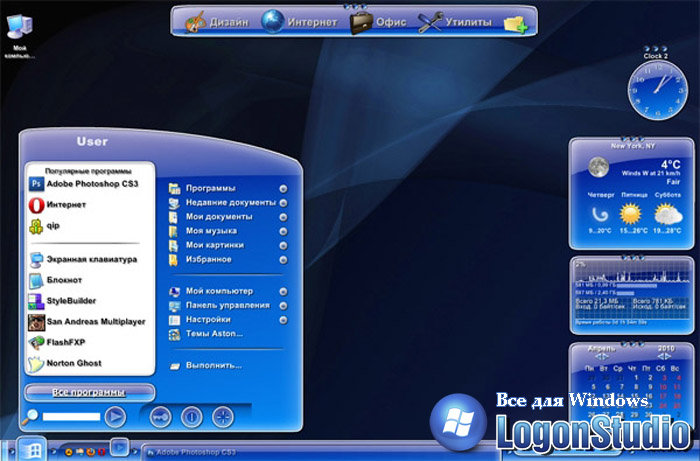
Task: Click the Windows start button on taskbar
Action: tap(32, 449)
